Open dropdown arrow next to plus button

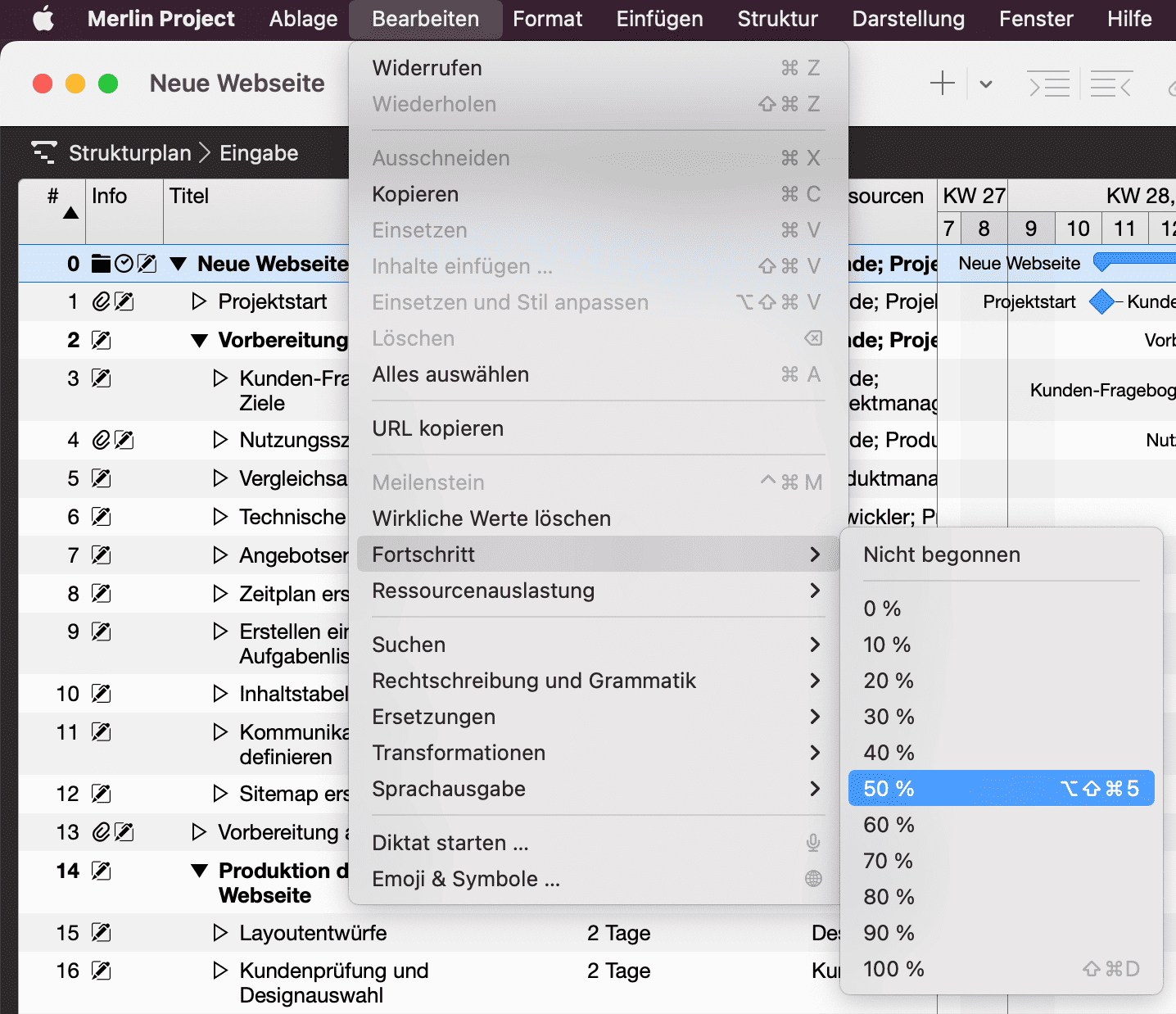(986, 84)
